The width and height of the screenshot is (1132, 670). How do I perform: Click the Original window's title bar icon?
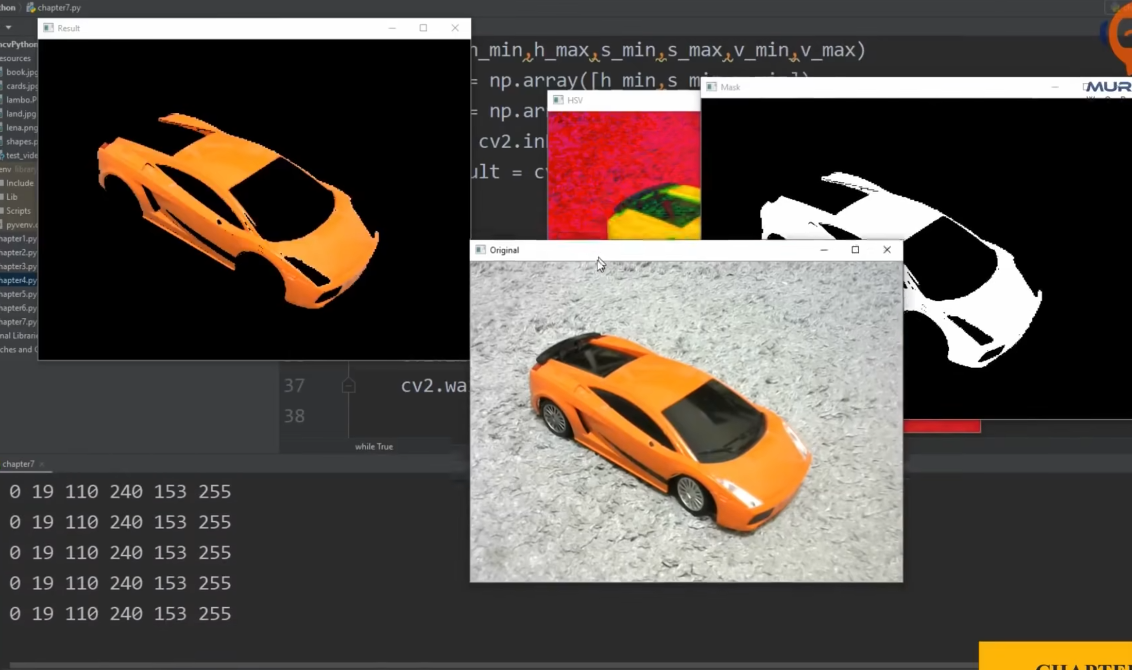481,250
